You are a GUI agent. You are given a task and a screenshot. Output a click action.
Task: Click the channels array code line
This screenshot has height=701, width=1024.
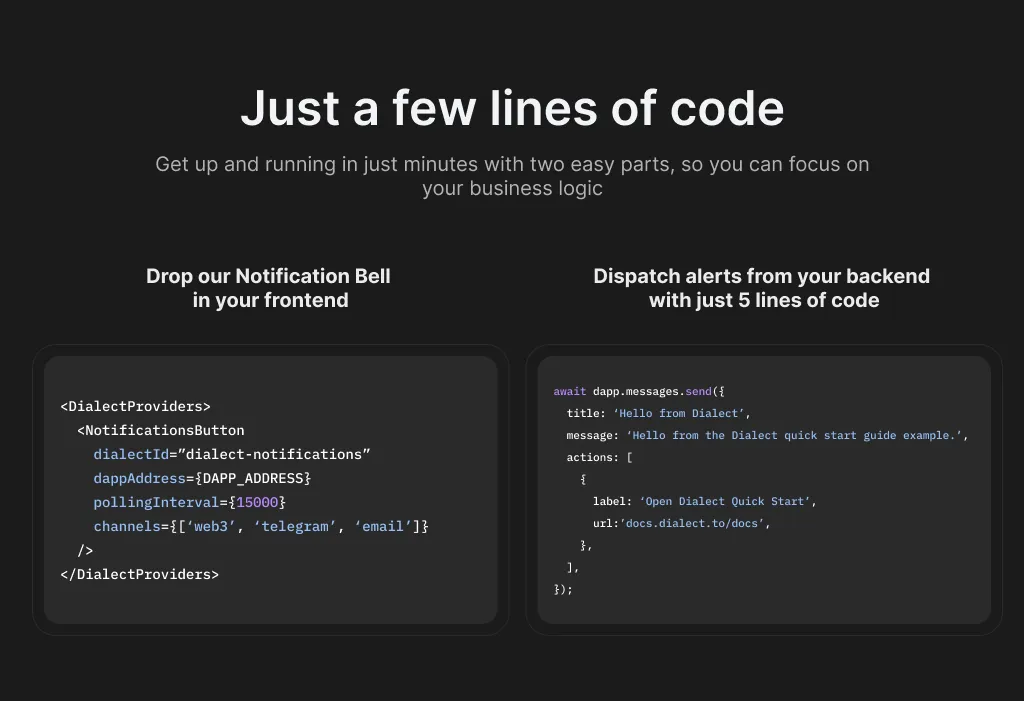pyautogui.click(x=261, y=527)
